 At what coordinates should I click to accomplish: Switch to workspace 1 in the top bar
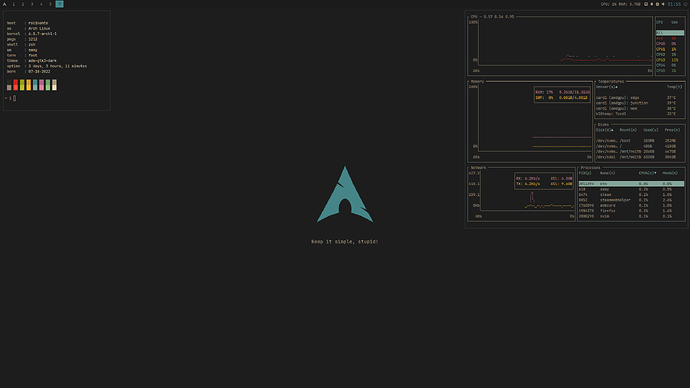[x=14, y=4]
